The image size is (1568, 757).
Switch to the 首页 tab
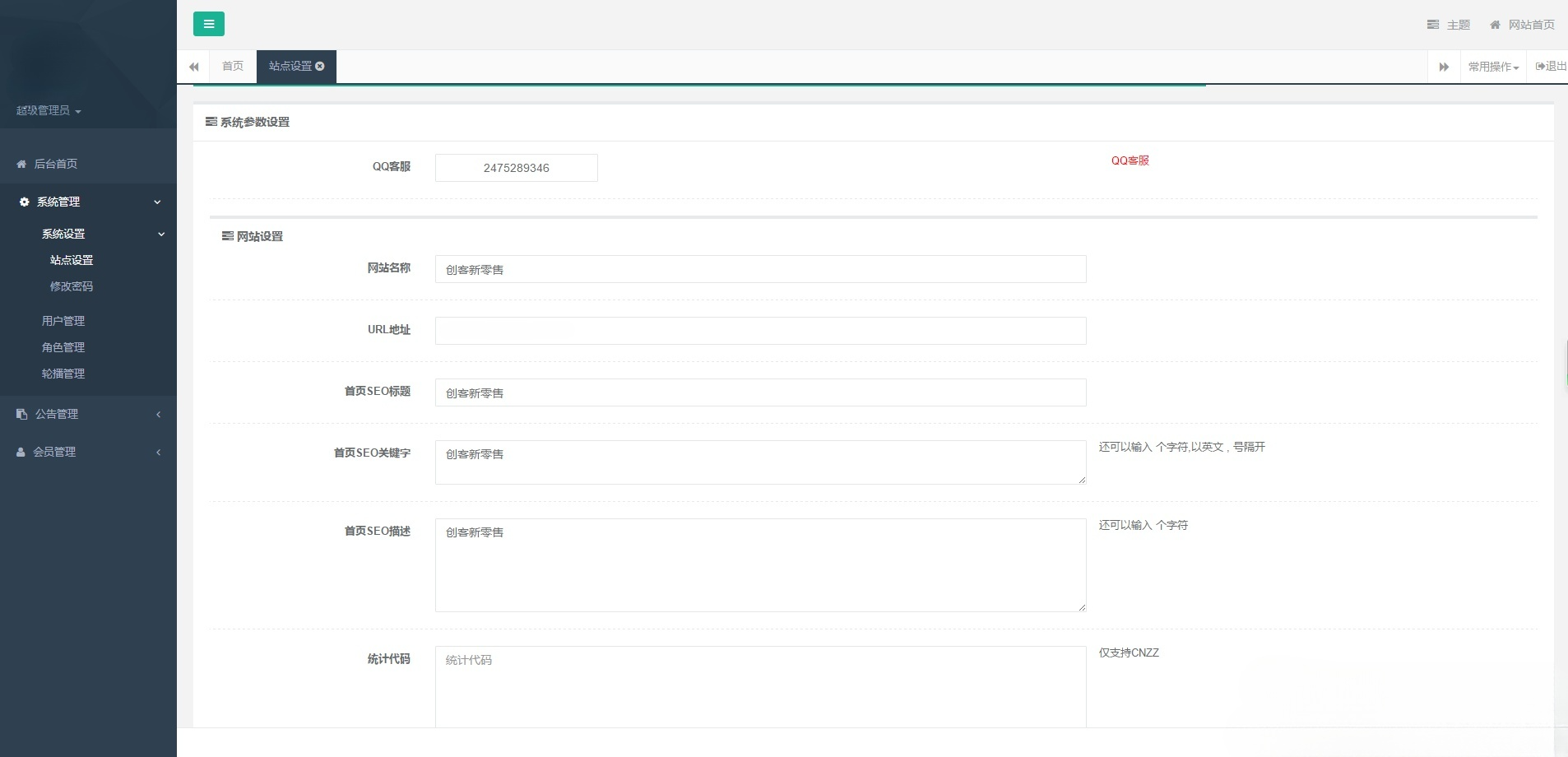point(231,66)
